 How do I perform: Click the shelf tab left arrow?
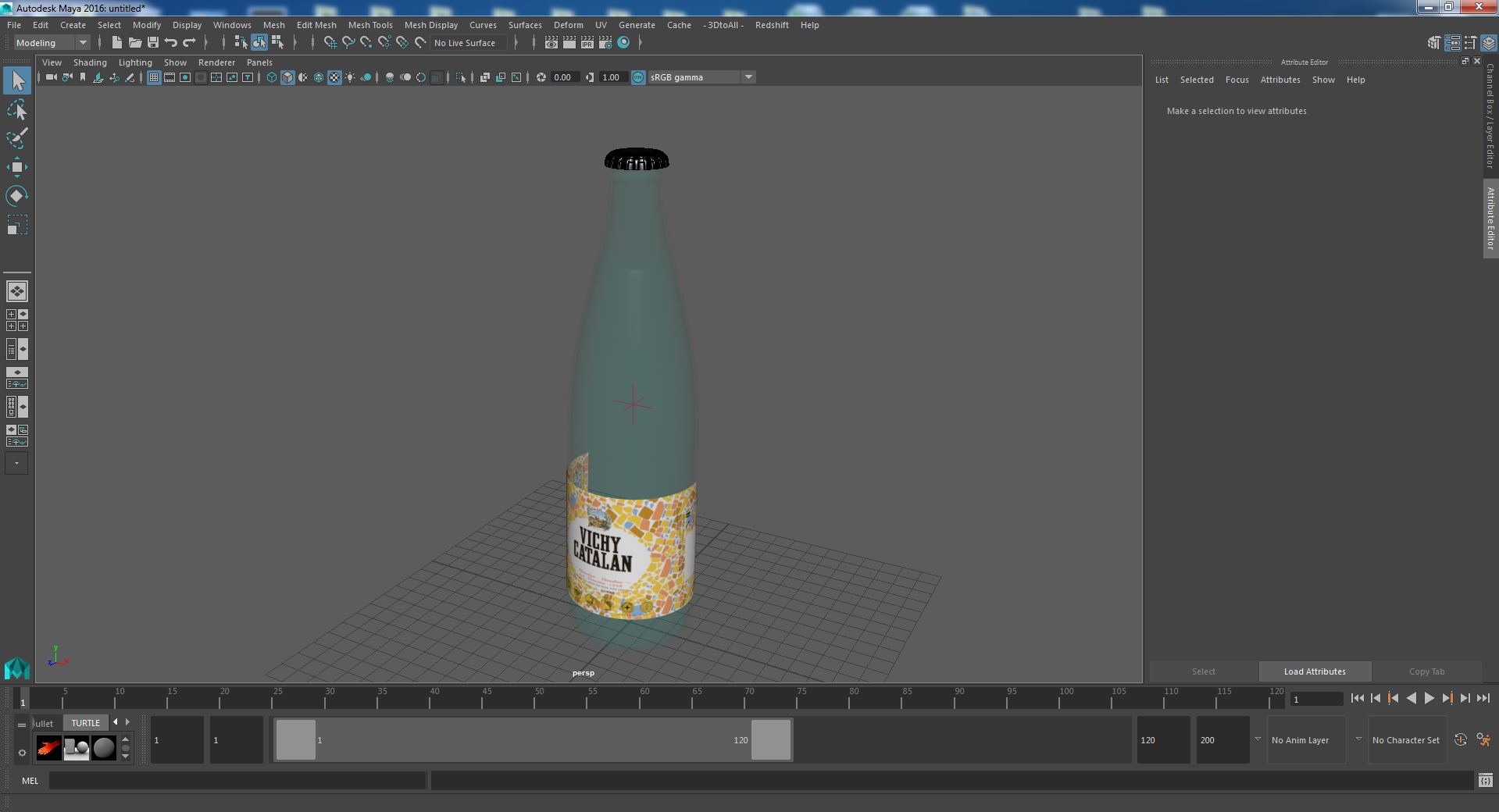116,722
